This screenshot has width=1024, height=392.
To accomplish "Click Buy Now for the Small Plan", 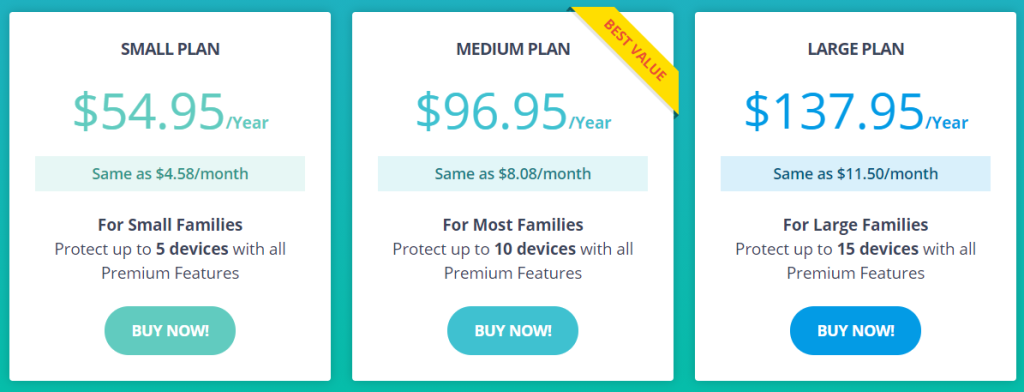I will pos(170,331).
